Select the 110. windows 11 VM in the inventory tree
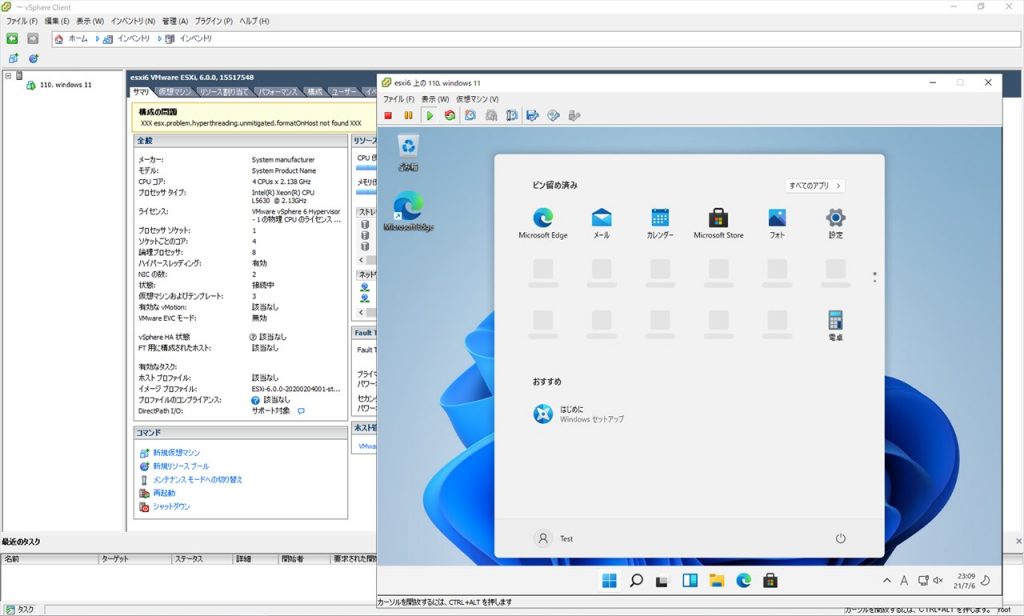Viewport: 1024px width, 616px height. pyautogui.click(x=65, y=85)
